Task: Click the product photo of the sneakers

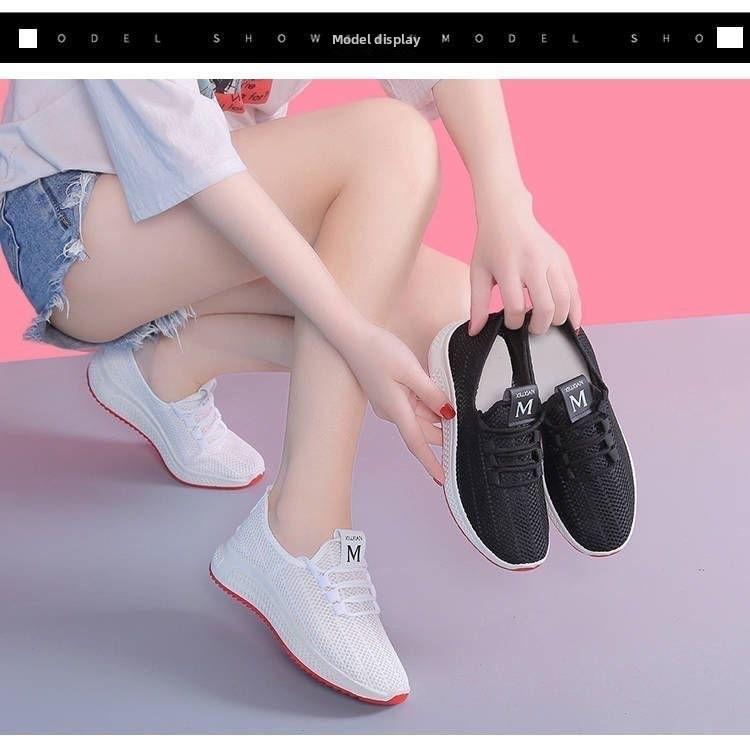Action: (x=375, y=407)
